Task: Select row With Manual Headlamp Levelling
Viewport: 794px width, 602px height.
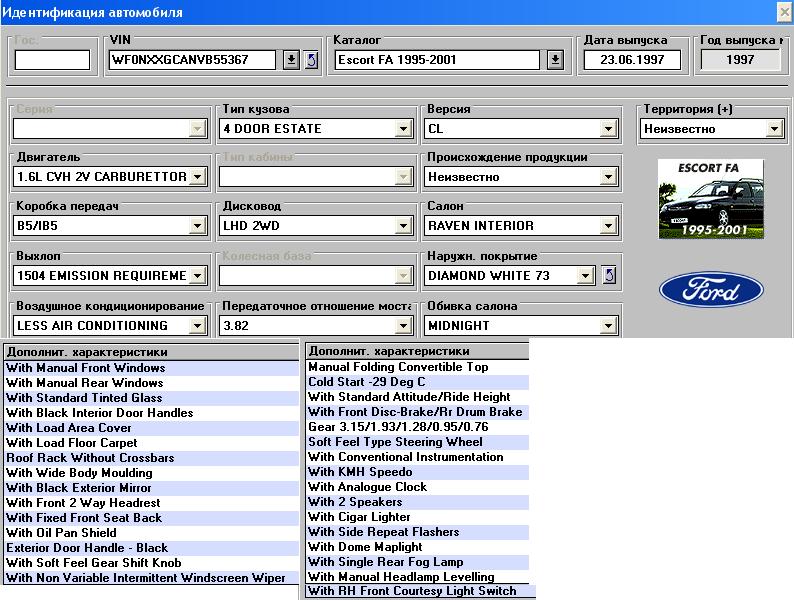Action: click(418, 577)
